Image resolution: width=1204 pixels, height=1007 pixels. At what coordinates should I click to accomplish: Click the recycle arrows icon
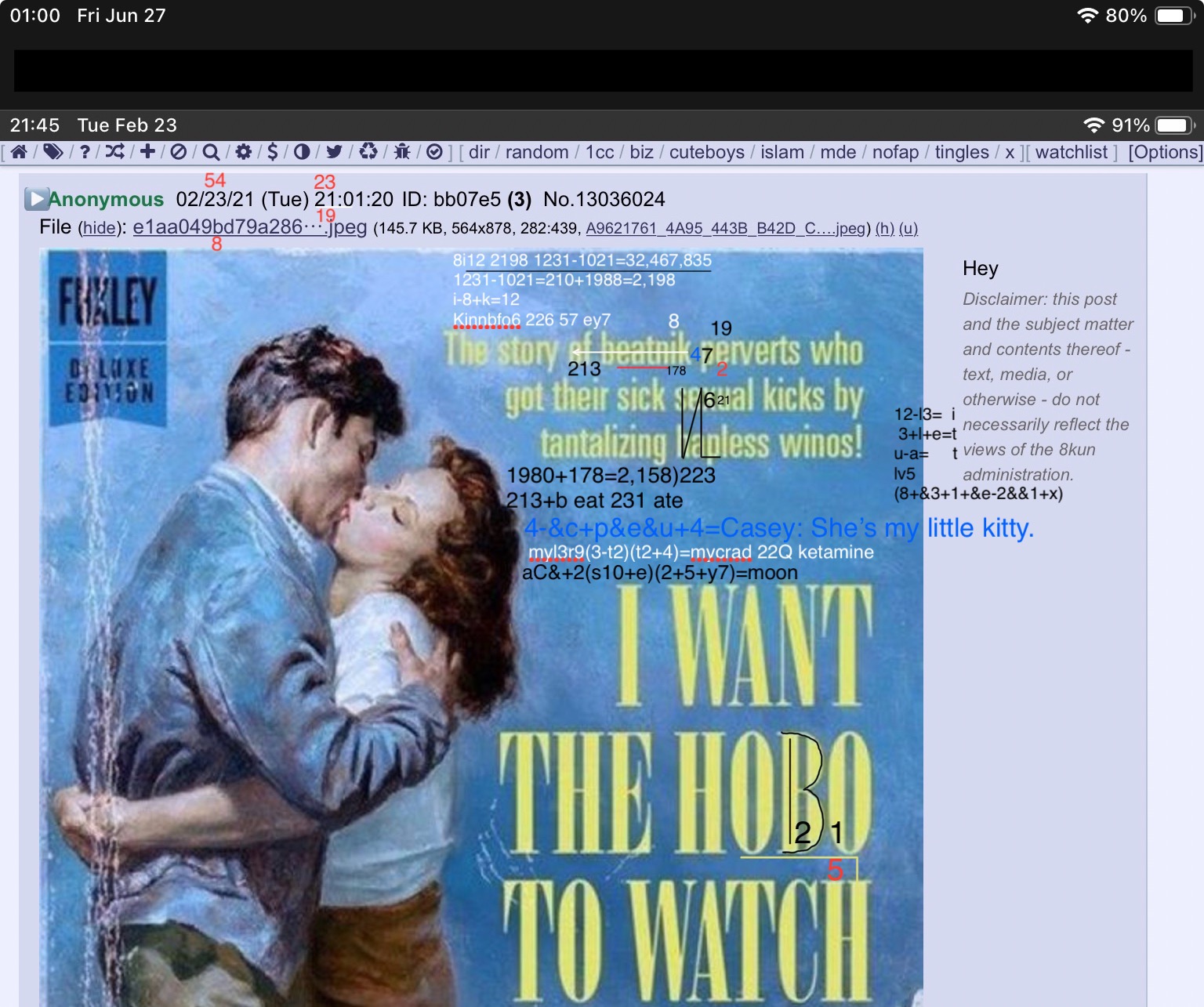coord(368,152)
